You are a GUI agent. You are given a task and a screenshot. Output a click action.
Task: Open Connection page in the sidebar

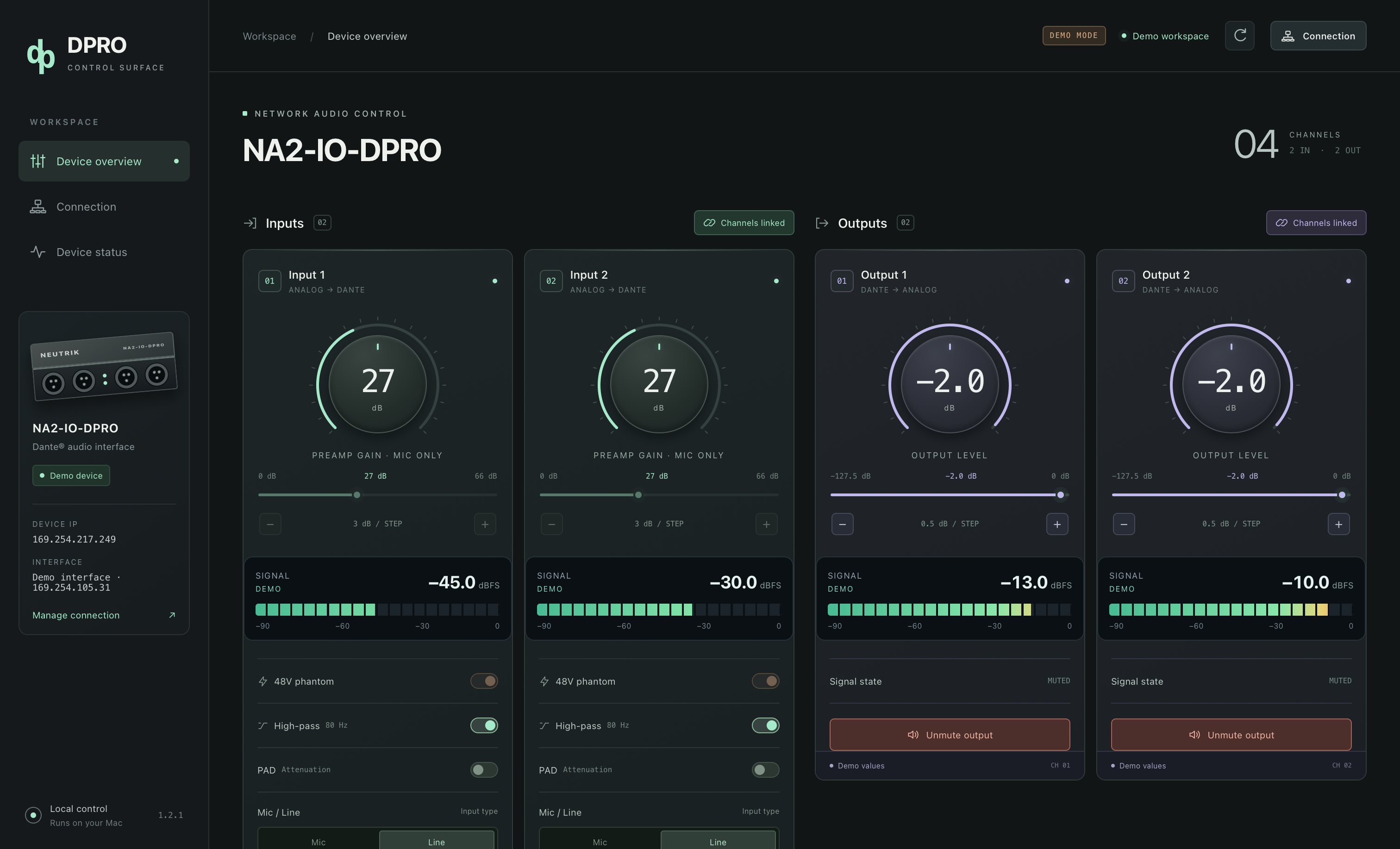[x=104, y=206]
